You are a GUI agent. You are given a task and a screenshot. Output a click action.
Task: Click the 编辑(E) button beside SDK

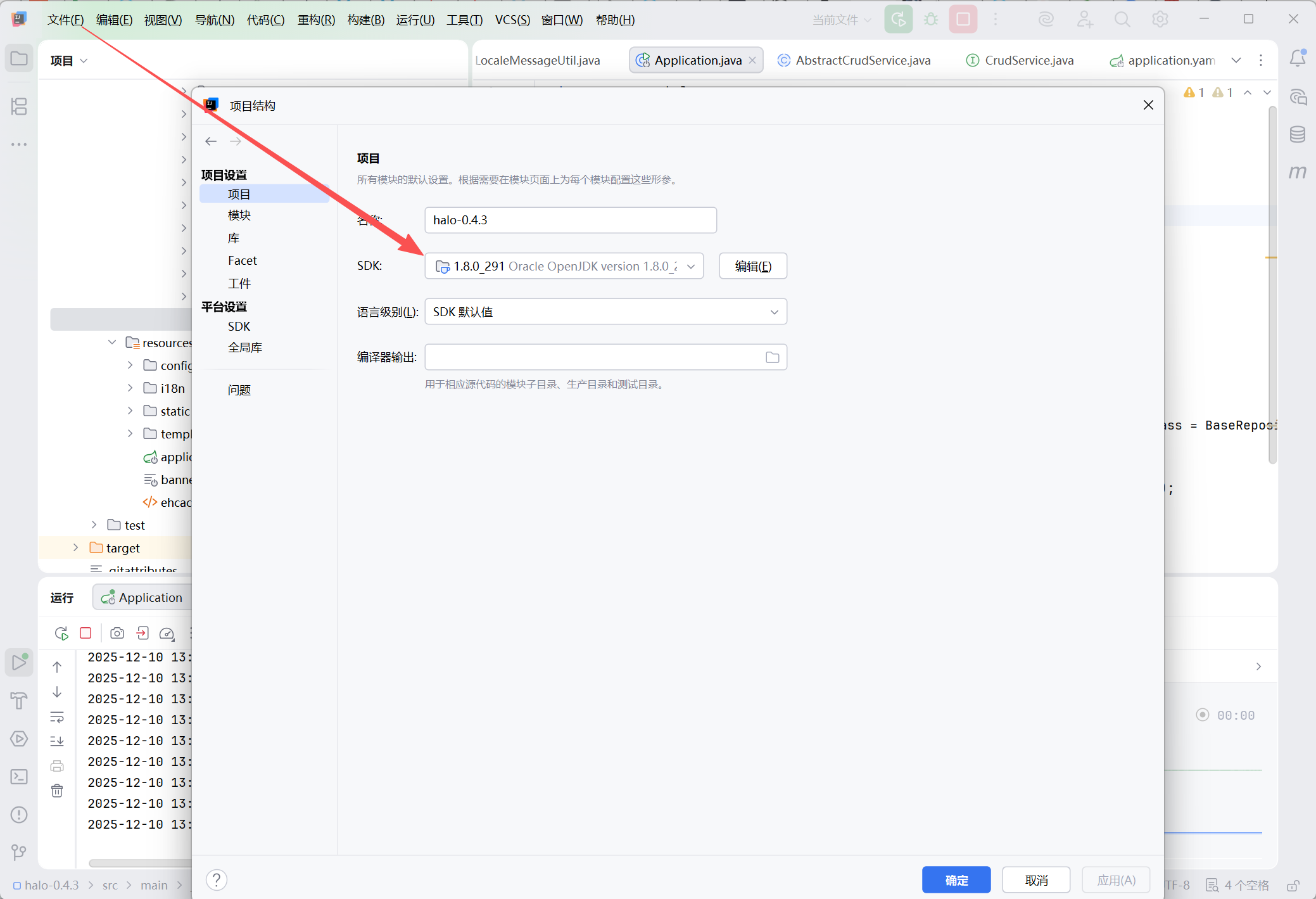pos(752,266)
